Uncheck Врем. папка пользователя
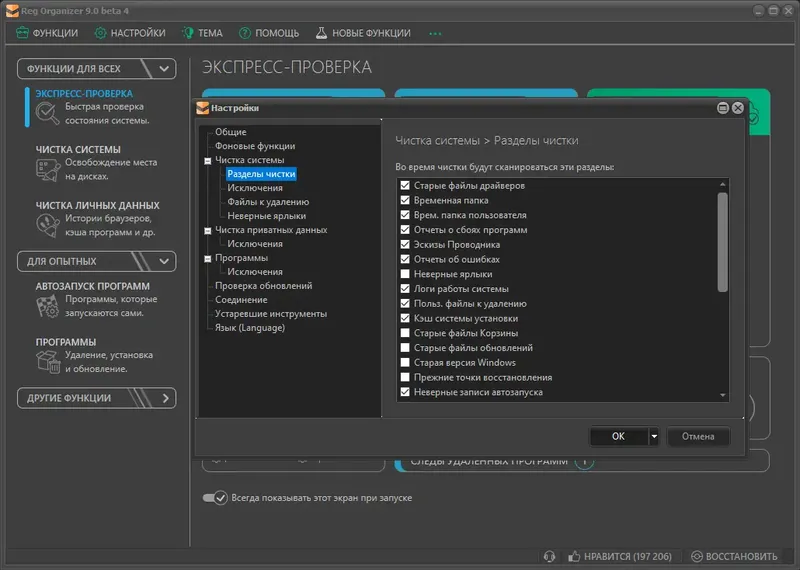Screen dimensions: 800x570 [405, 215]
